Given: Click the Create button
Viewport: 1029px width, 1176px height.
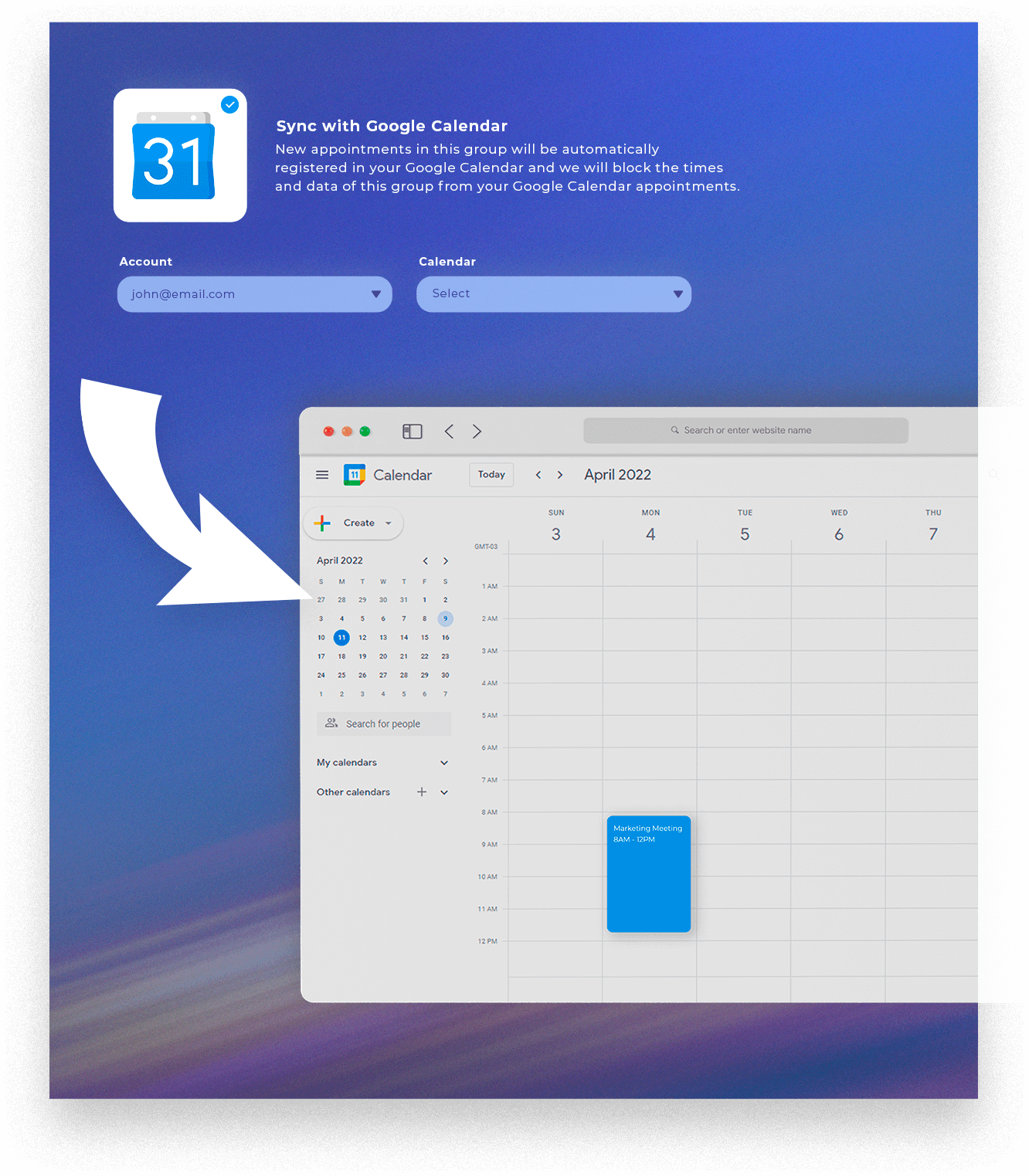Looking at the screenshot, I should tap(353, 523).
